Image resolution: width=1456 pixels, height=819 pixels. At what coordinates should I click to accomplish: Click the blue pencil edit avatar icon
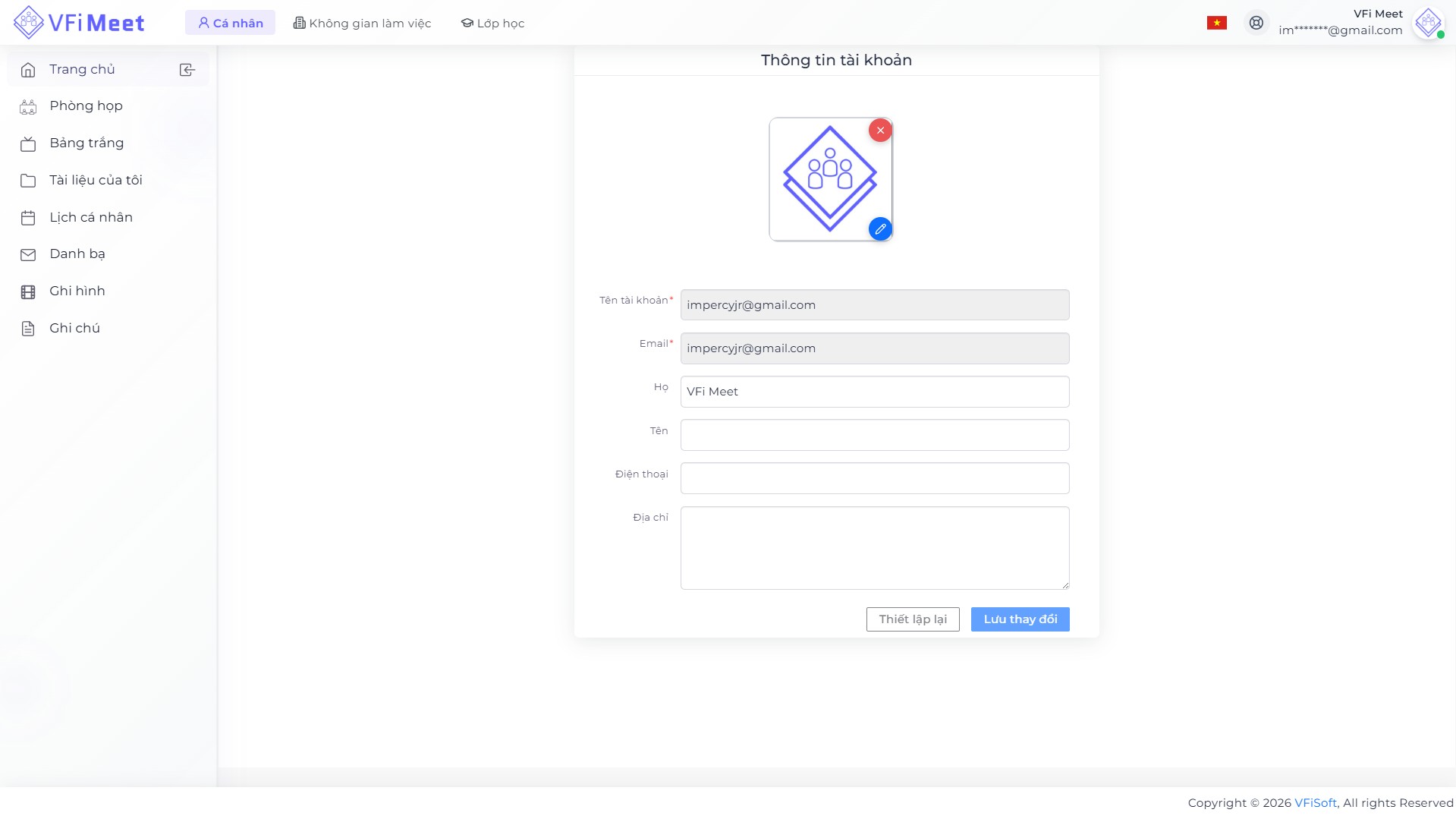coord(880,228)
